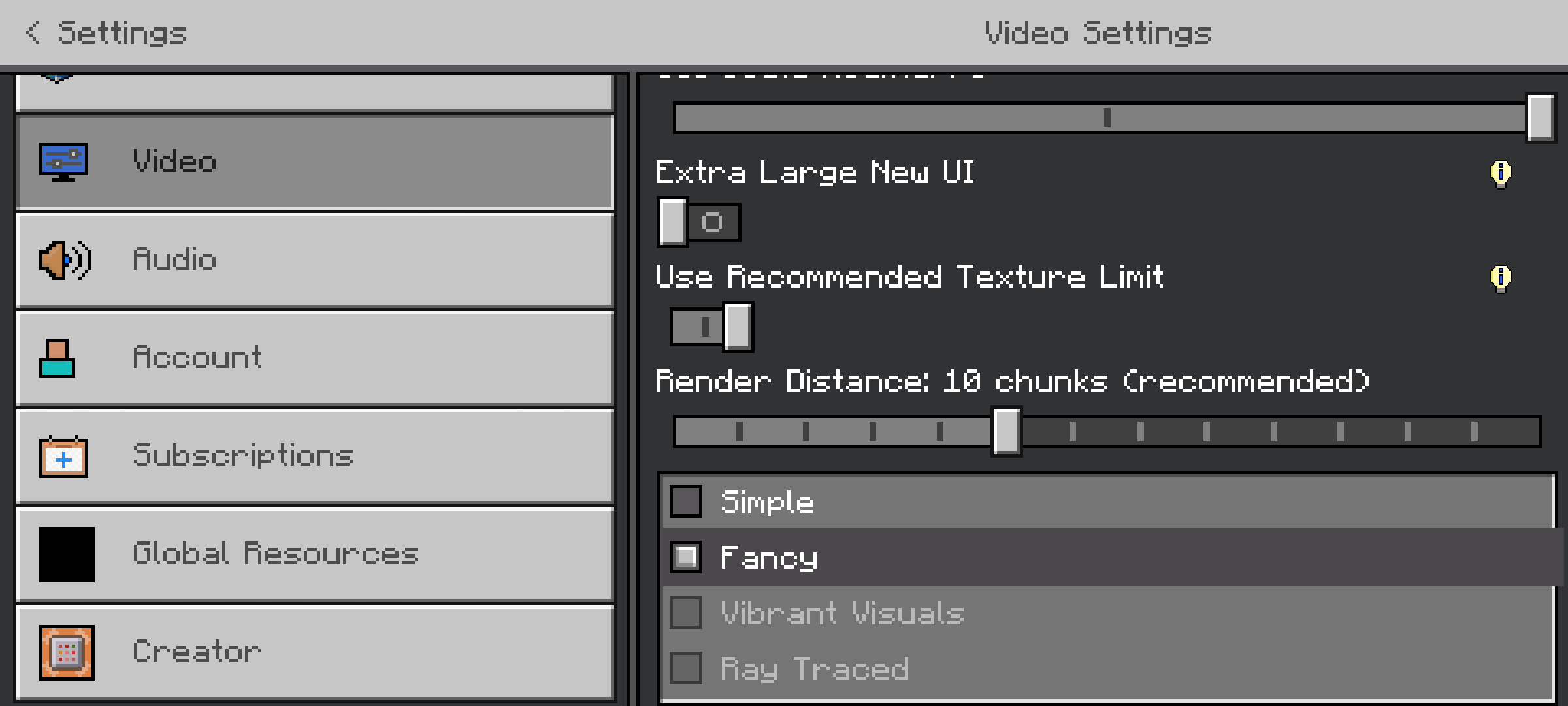
Task: Go back using the Settings arrow
Action: click(33, 32)
